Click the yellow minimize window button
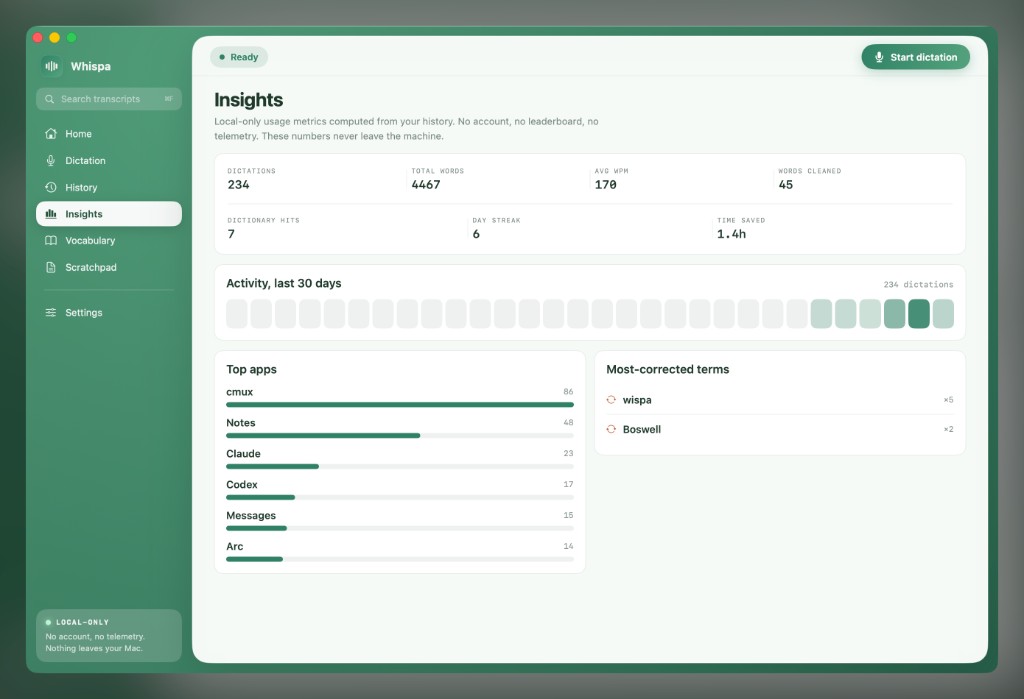Image resolution: width=1024 pixels, height=699 pixels. coord(54,37)
